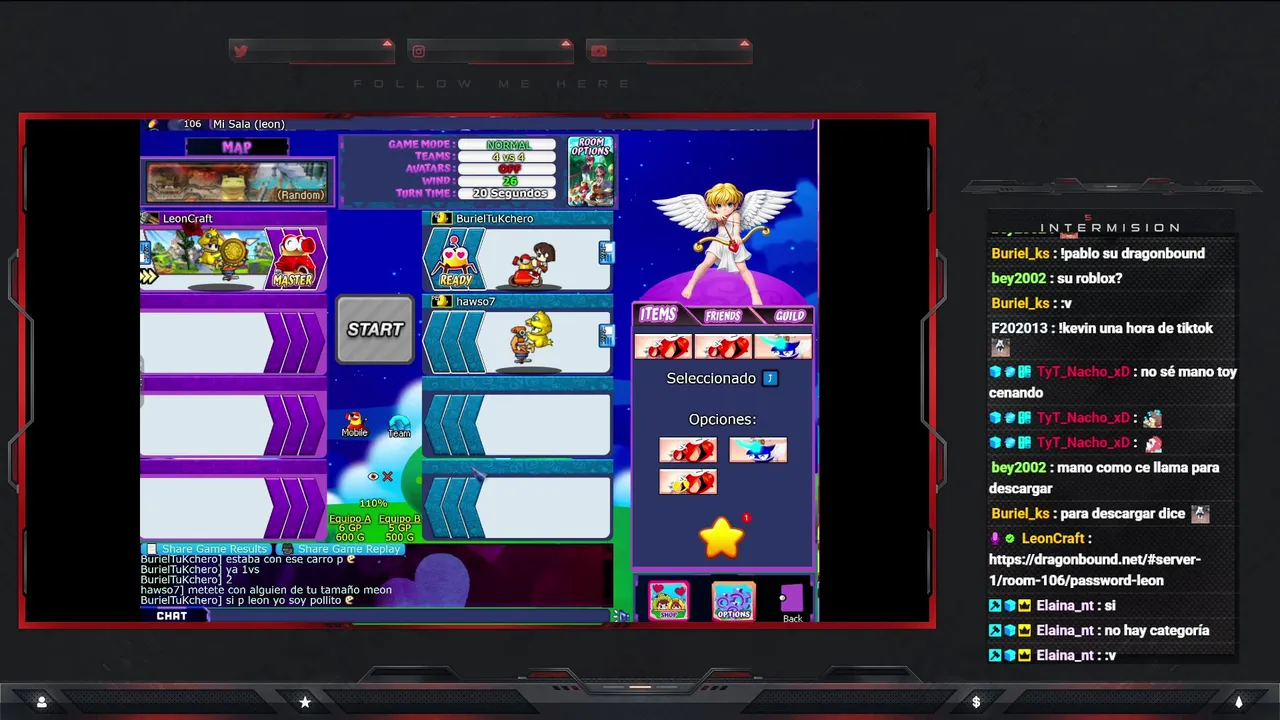Click the CHAT label button
Screen dimensions: 1280x720
[x=172, y=616]
